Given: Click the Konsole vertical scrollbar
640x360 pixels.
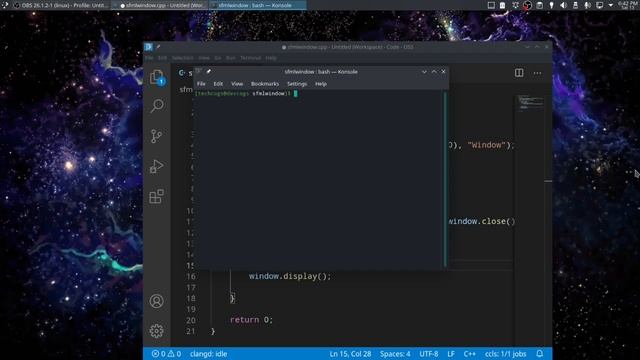Looking at the screenshot, I should click(445, 179).
